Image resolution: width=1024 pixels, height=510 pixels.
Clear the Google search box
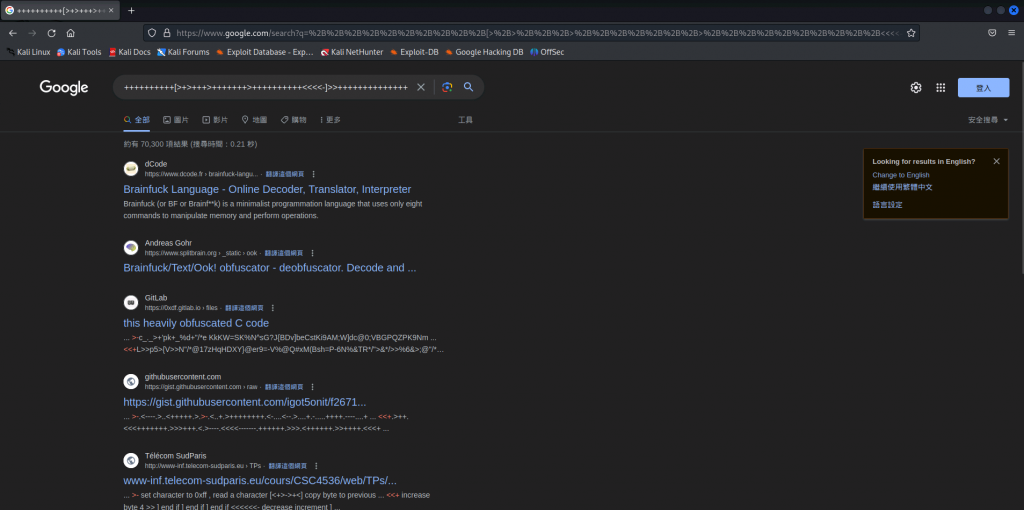[x=421, y=87]
